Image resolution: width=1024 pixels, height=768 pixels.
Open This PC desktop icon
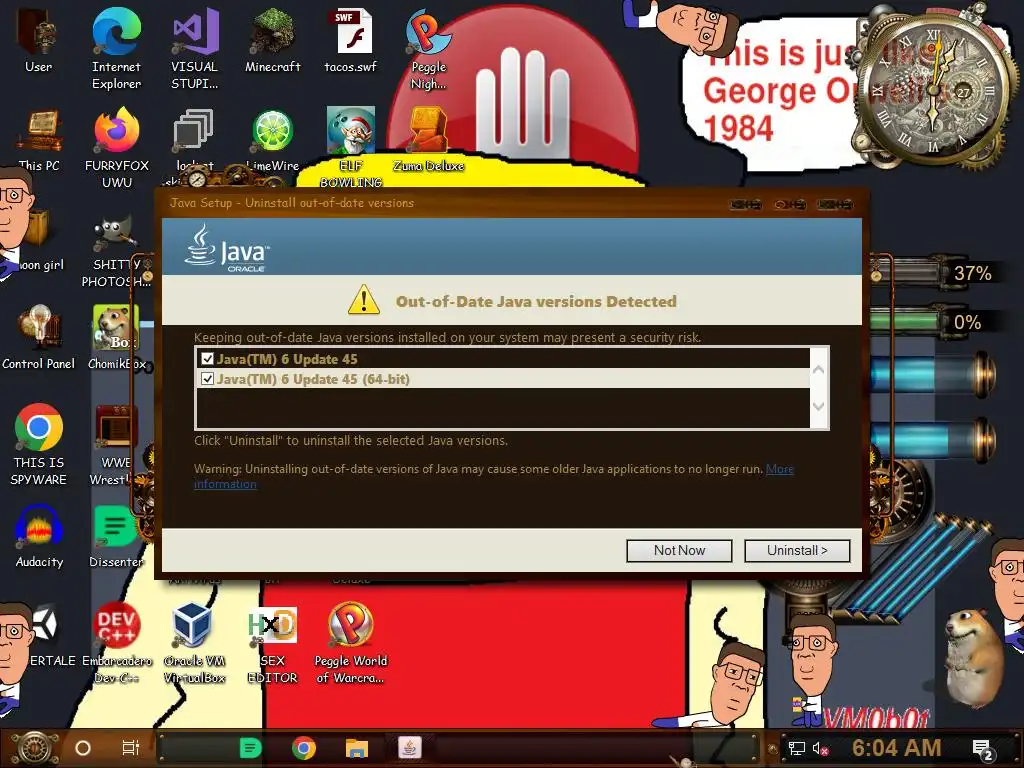pos(39,138)
